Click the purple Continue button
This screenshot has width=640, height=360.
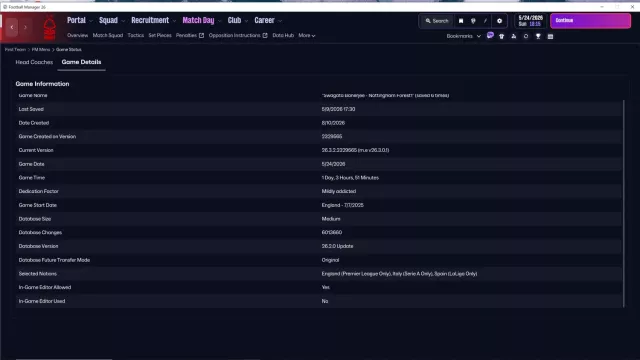pyautogui.click(x=590, y=20)
